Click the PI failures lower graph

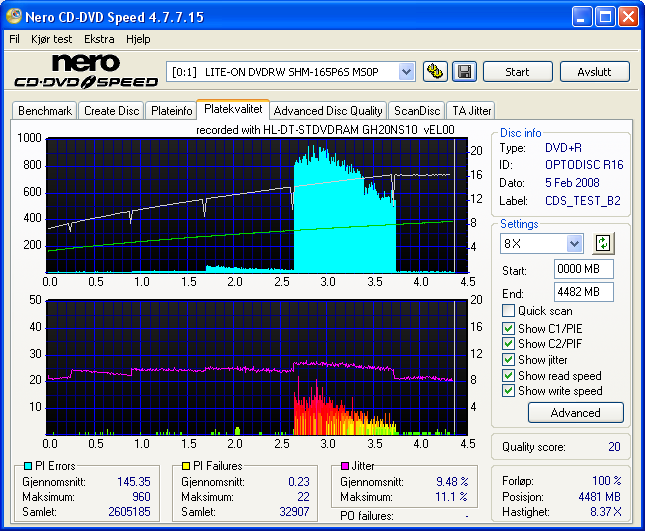click(x=257, y=367)
